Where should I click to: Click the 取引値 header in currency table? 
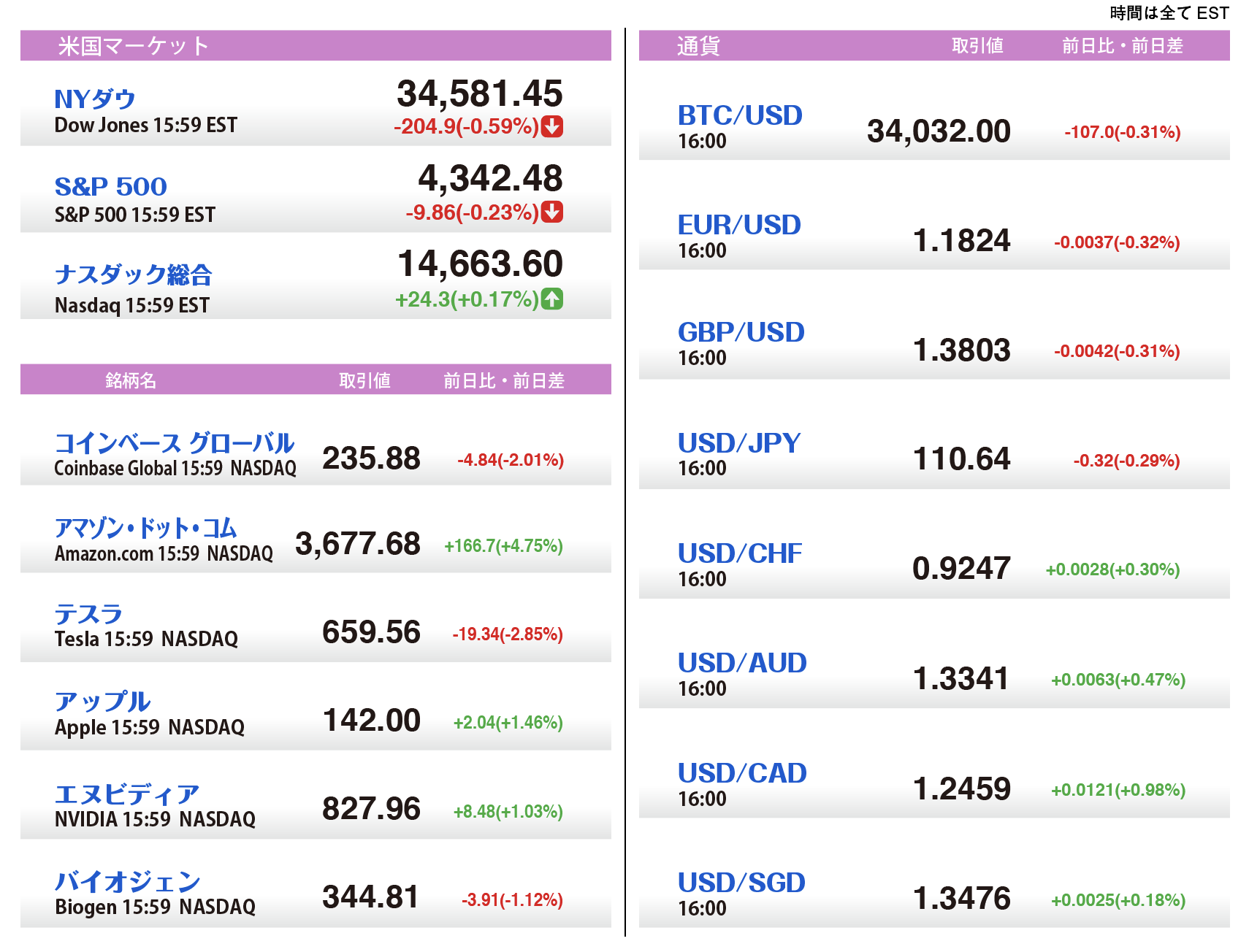(x=977, y=46)
